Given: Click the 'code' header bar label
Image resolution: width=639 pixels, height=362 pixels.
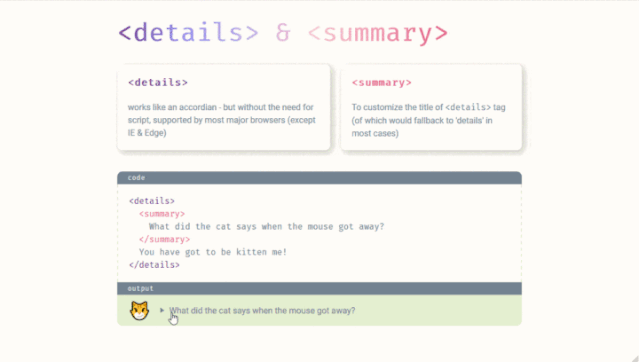Looking at the screenshot, I should [x=136, y=178].
